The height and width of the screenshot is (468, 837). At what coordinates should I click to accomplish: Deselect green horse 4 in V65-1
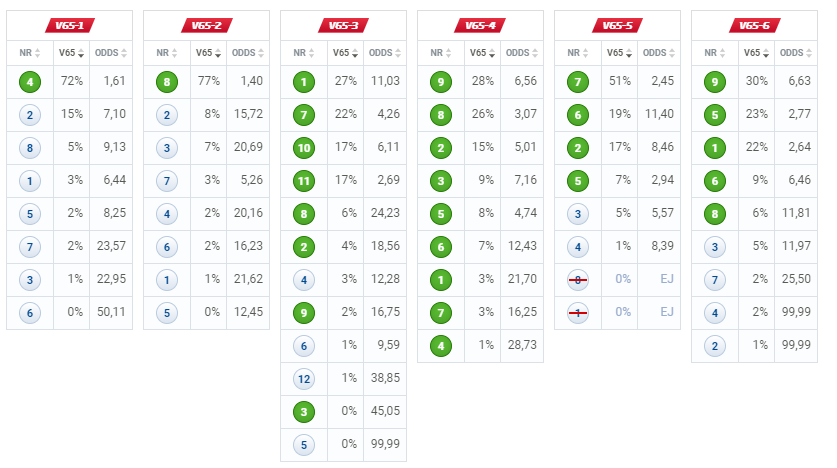click(x=30, y=82)
